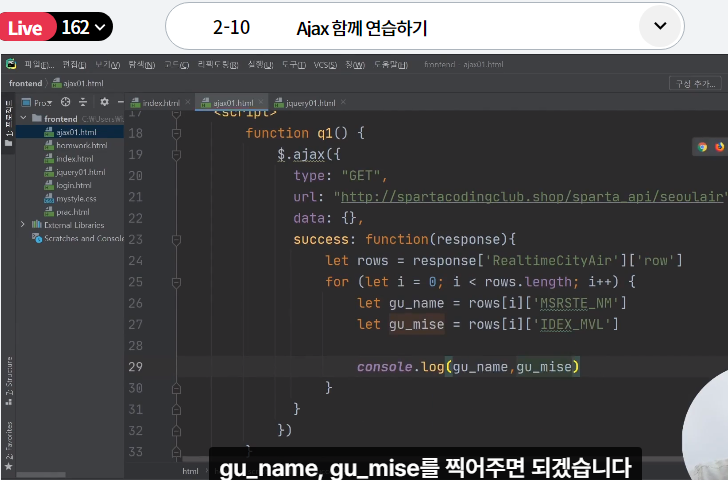Select prac.html in project tree
728x480 pixels.
tap(70, 212)
